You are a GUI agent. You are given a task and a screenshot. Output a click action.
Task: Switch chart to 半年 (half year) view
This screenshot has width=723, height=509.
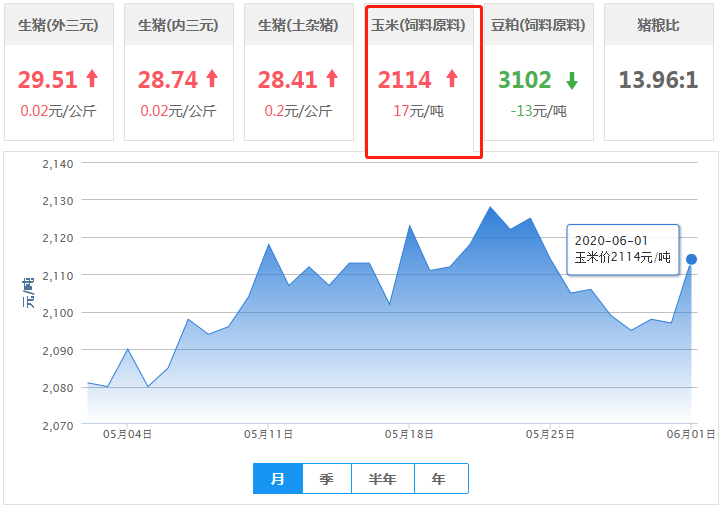pyautogui.click(x=383, y=479)
